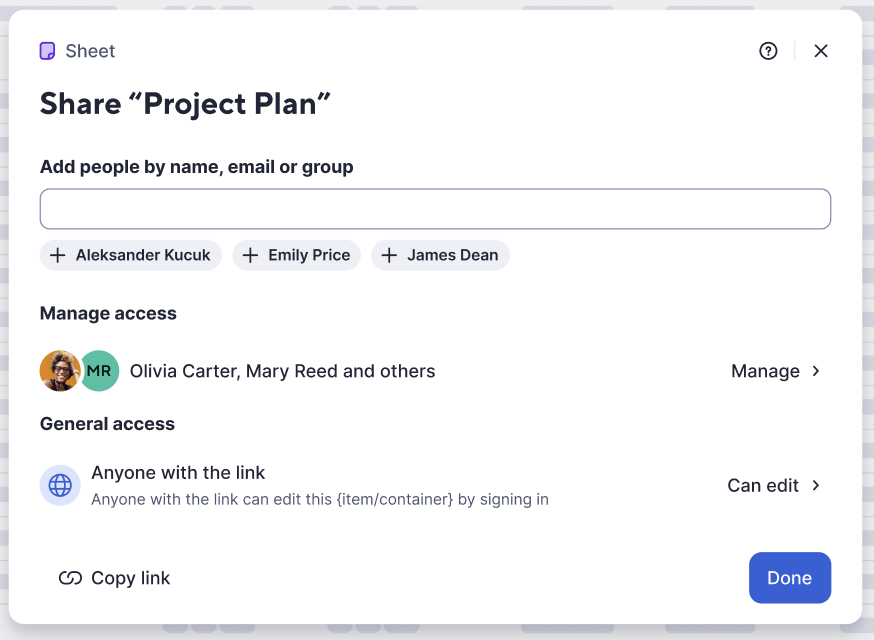874x640 pixels.
Task: Click the MR avatar badge
Action: coord(99,371)
